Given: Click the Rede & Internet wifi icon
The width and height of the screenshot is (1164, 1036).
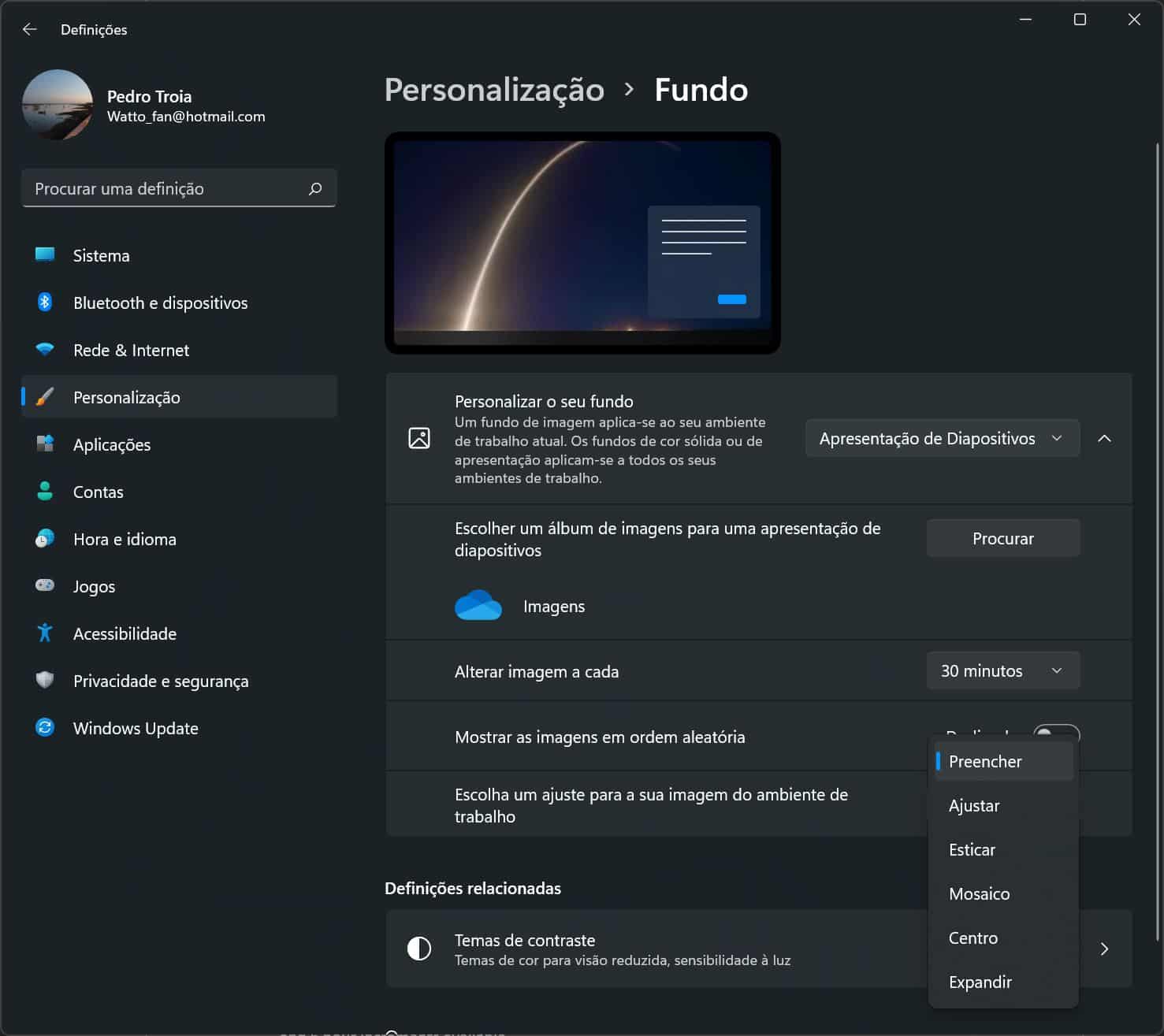Looking at the screenshot, I should 45,350.
